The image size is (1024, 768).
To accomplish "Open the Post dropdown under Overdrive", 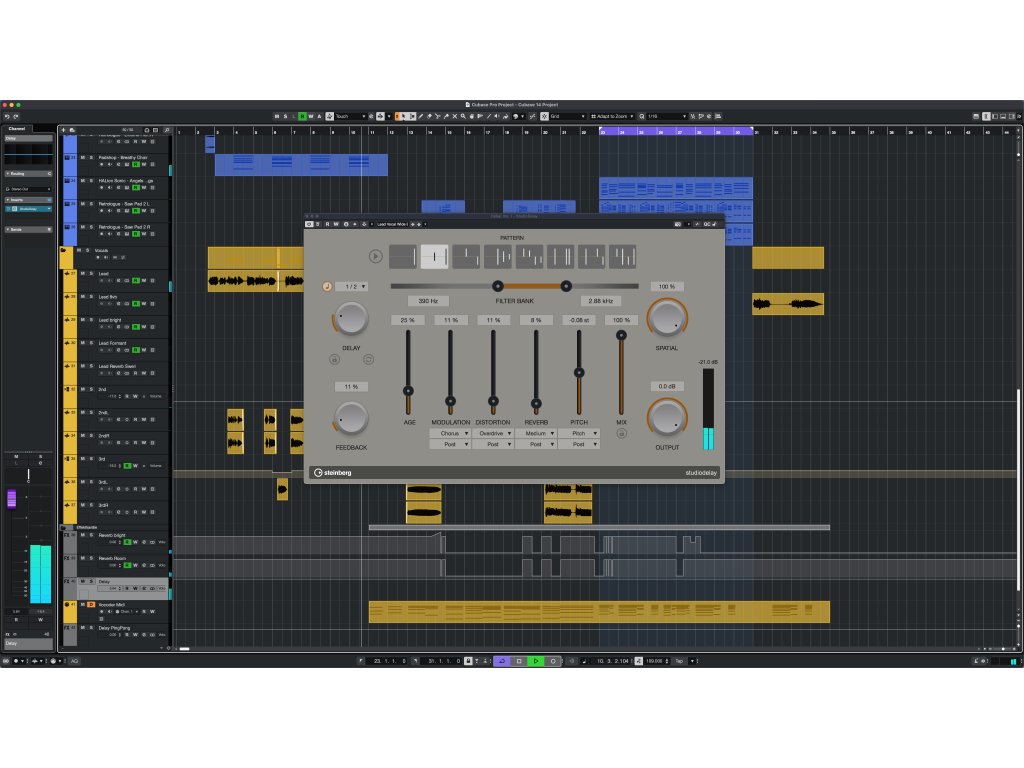I will tap(493, 444).
